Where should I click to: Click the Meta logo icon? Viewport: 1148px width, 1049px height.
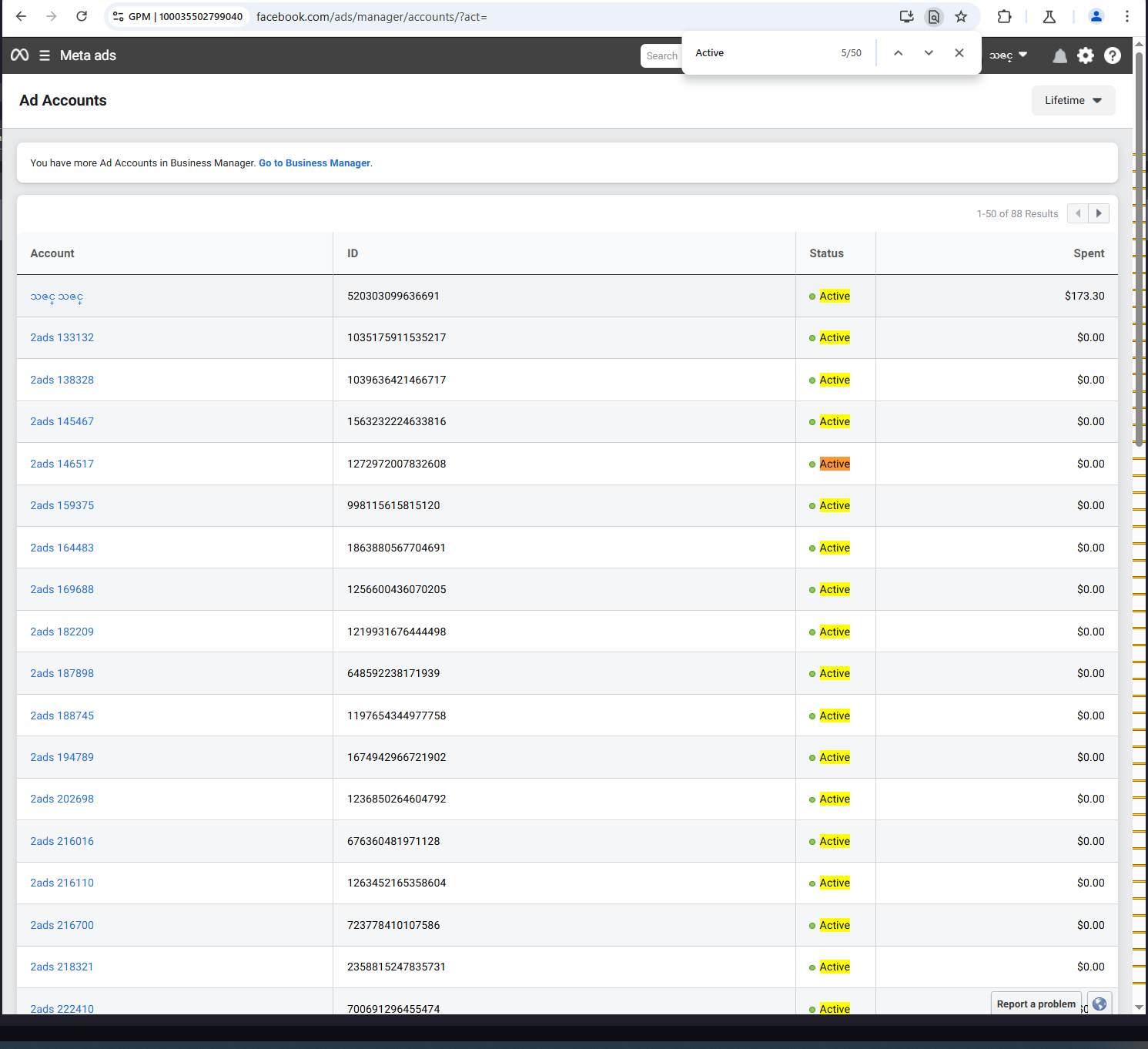click(x=20, y=55)
